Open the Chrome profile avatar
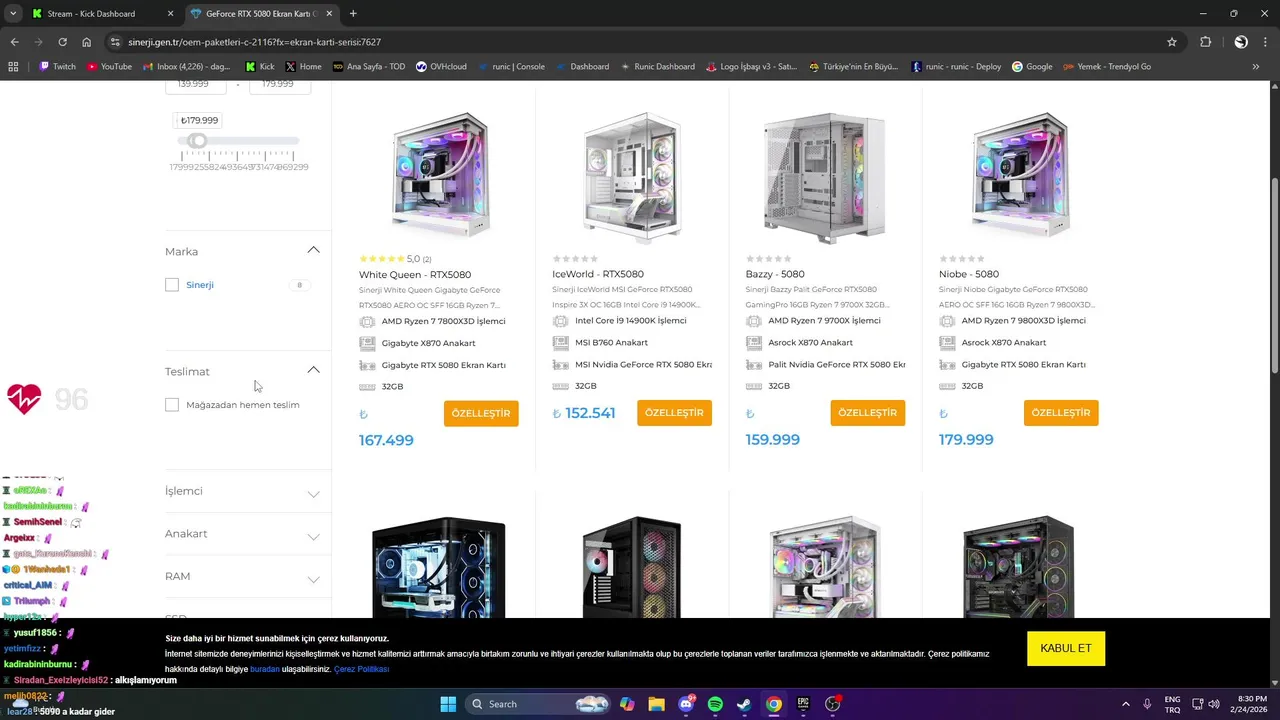 click(1241, 42)
